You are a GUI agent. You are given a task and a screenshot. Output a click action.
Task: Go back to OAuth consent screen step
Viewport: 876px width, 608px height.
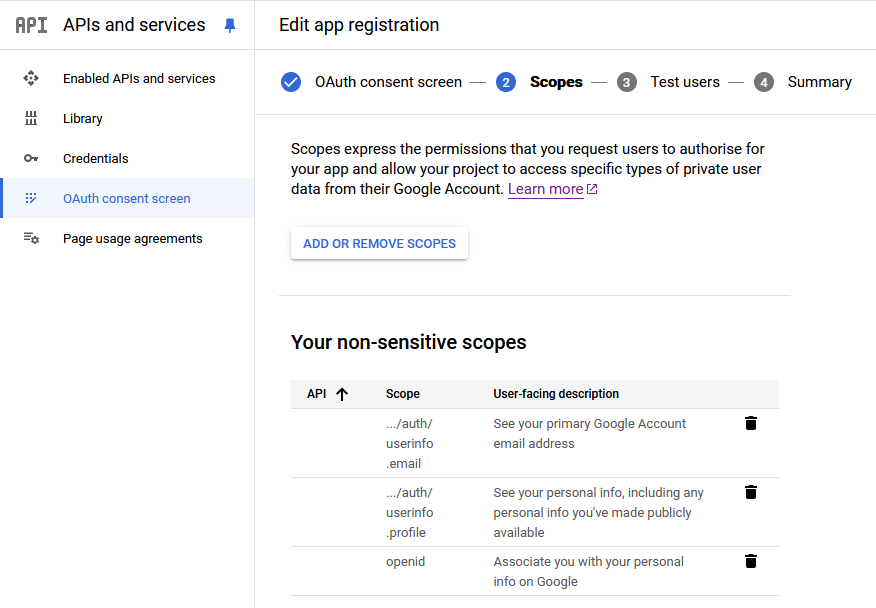tap(388, 82)
